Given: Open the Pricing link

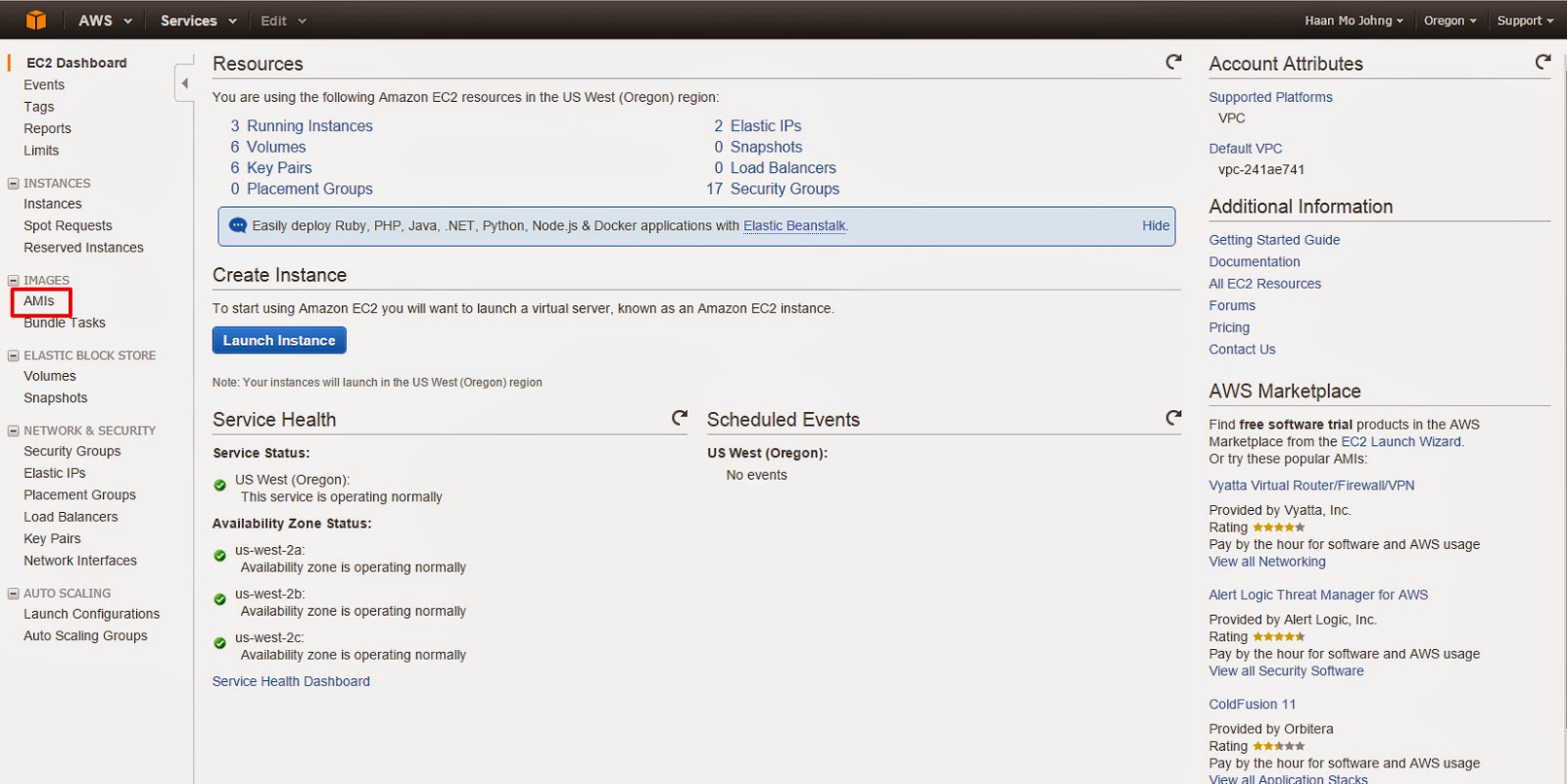Looking at the screenshot, I should 1229,328.
